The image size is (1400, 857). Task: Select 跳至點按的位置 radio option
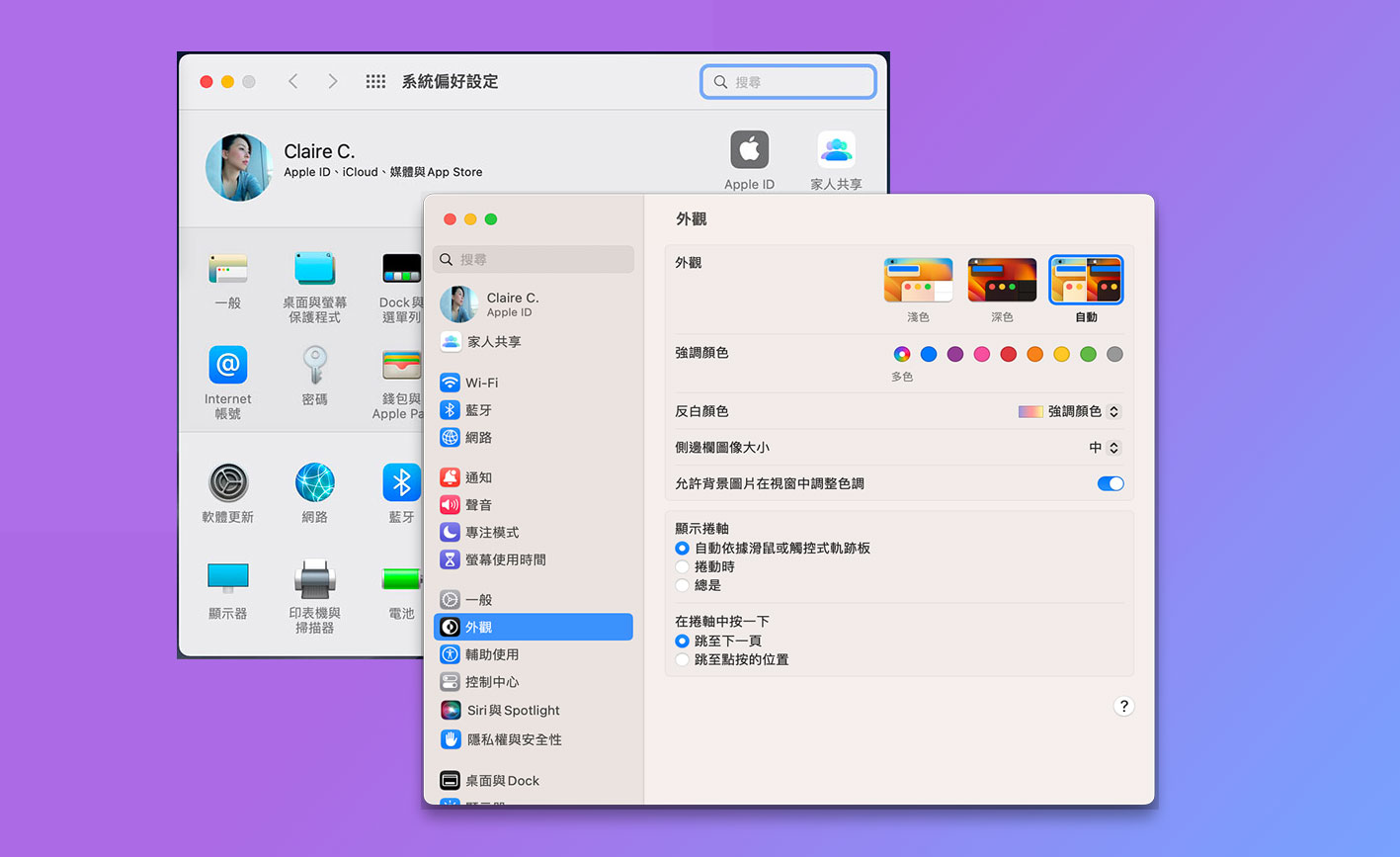coord(682,659)
